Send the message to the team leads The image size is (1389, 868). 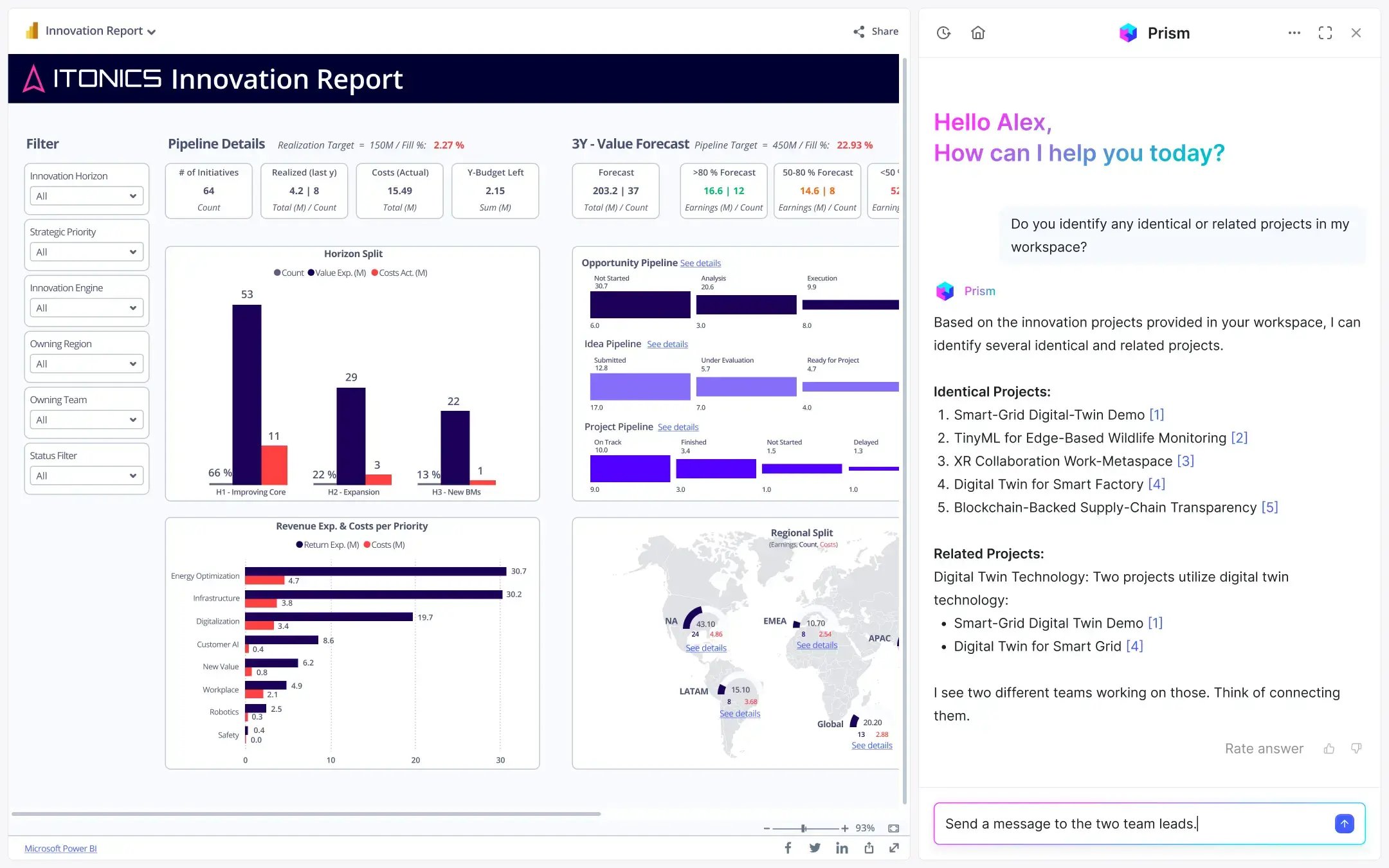click(x=1344, y=823)
